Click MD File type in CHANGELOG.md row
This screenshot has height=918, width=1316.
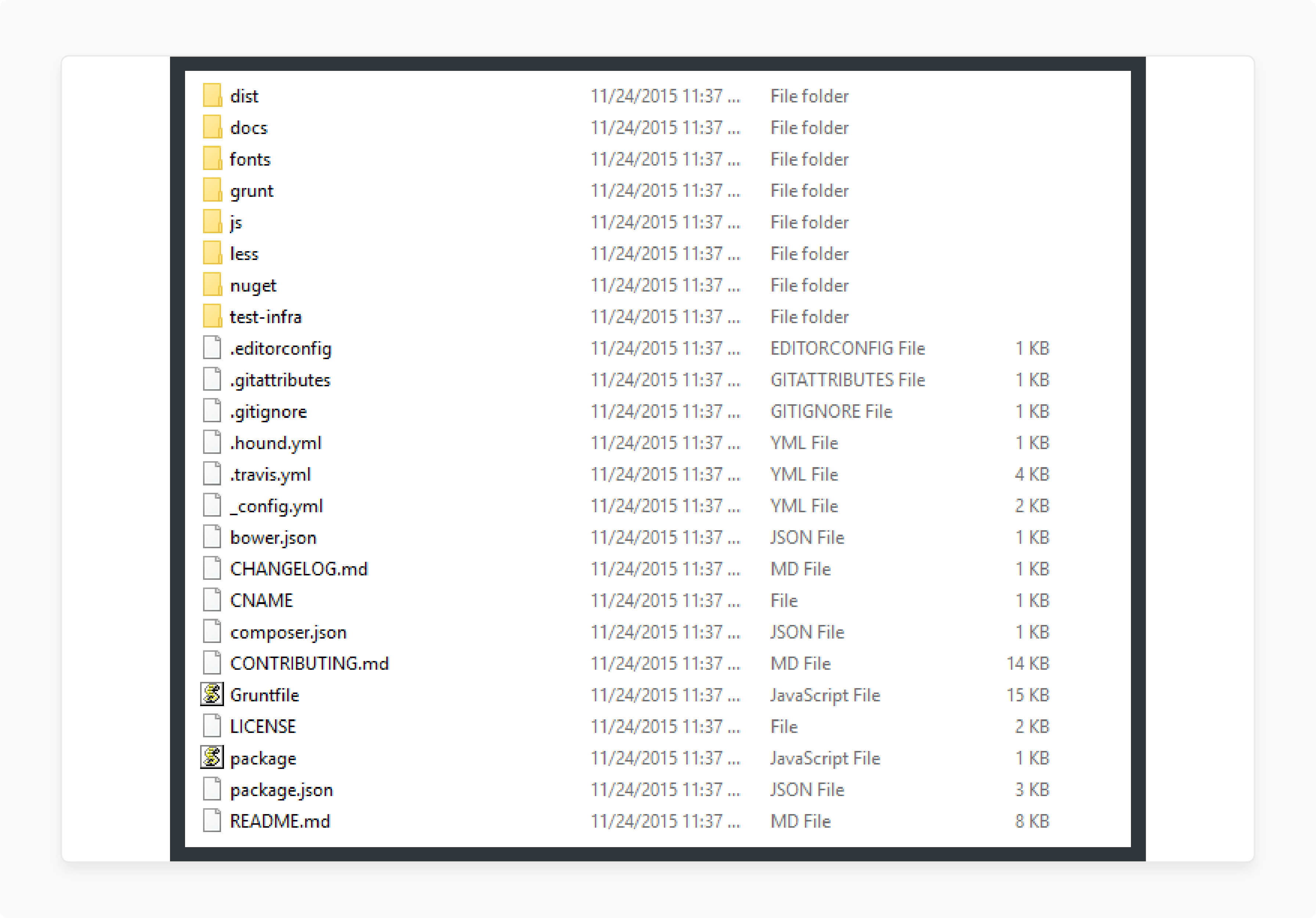(x=800, y=568)
